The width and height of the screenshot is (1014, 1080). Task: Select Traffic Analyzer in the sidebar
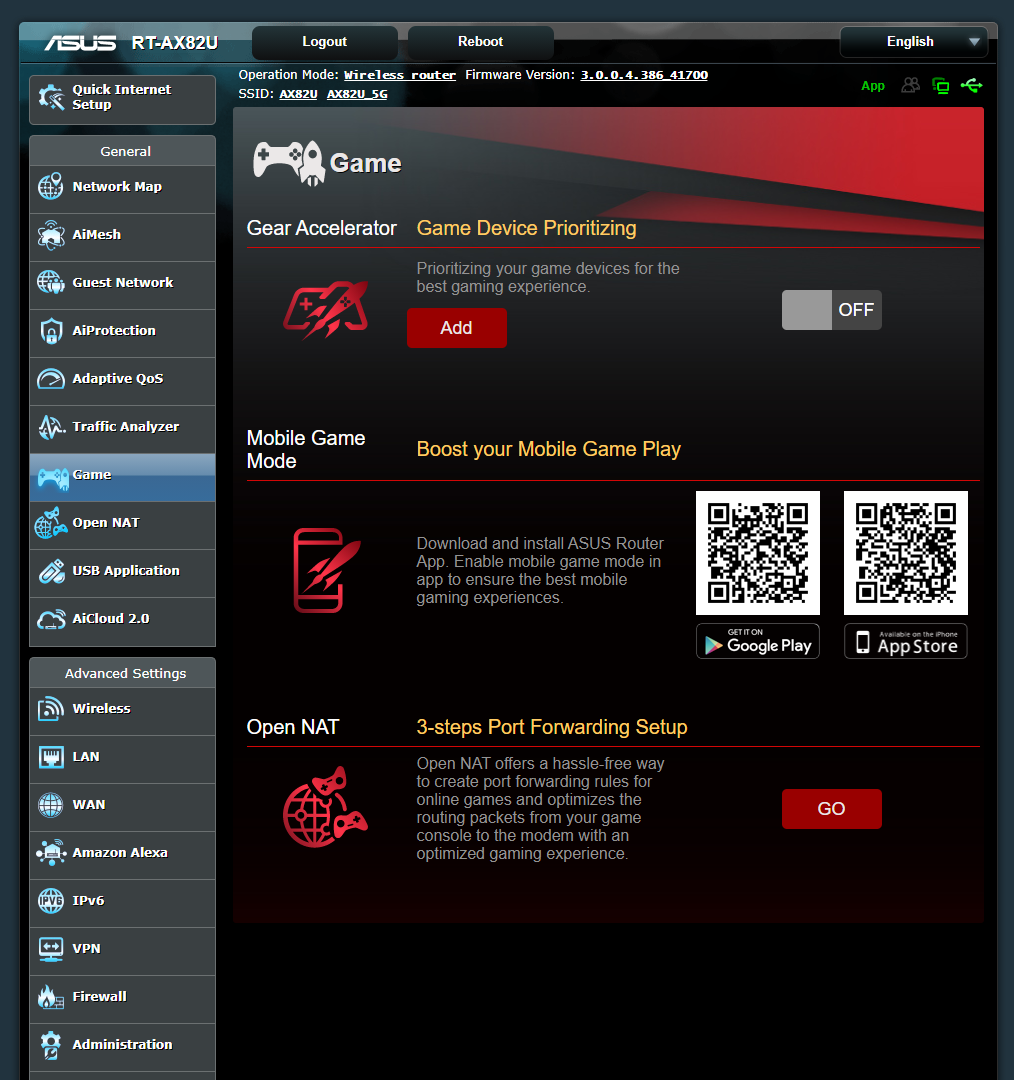[123, 428]
